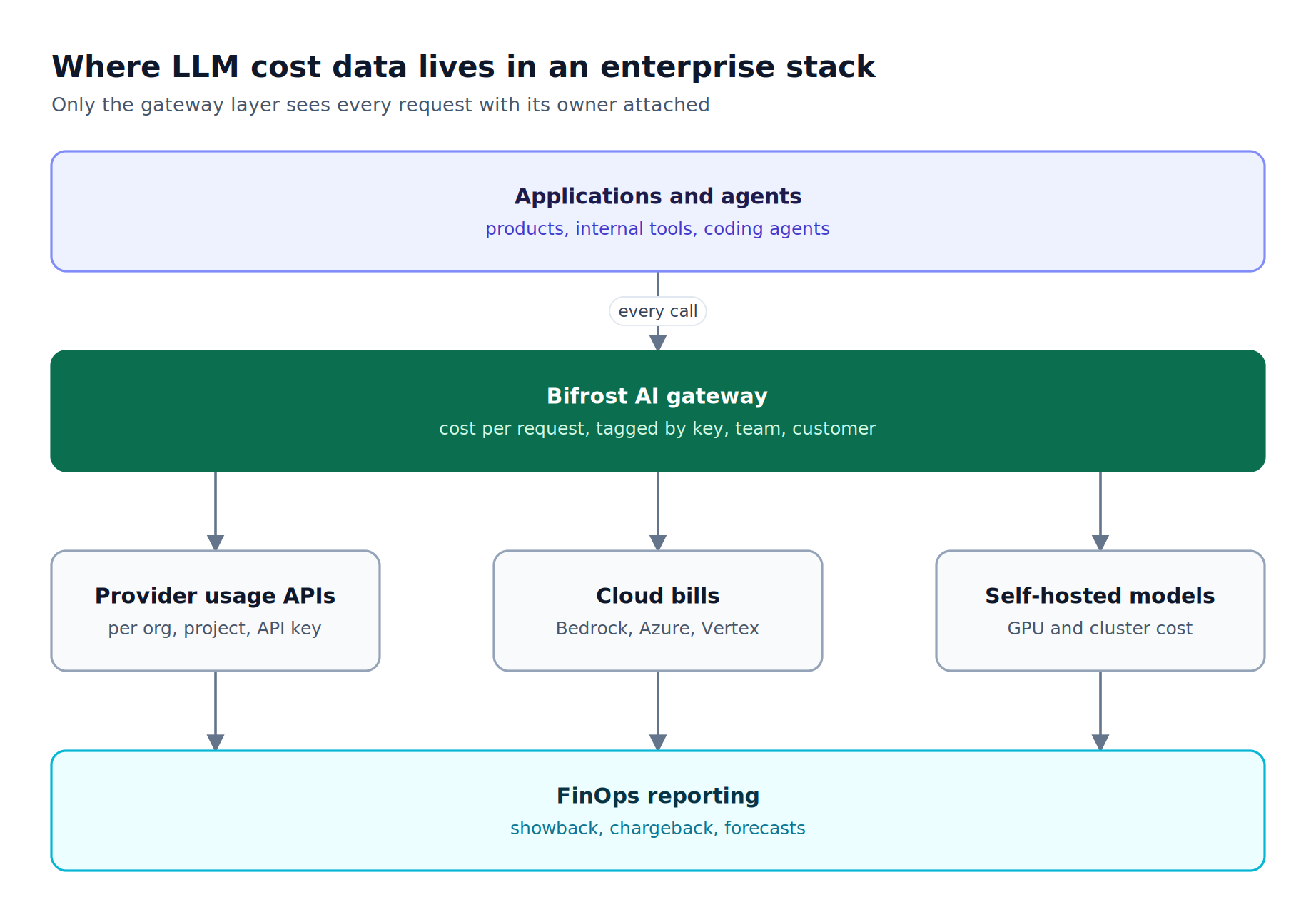Click 'products, internal tools, coding agents' text
Image resolution: width=1316 pixels, height=922 pixels.
tap(657, 229)
